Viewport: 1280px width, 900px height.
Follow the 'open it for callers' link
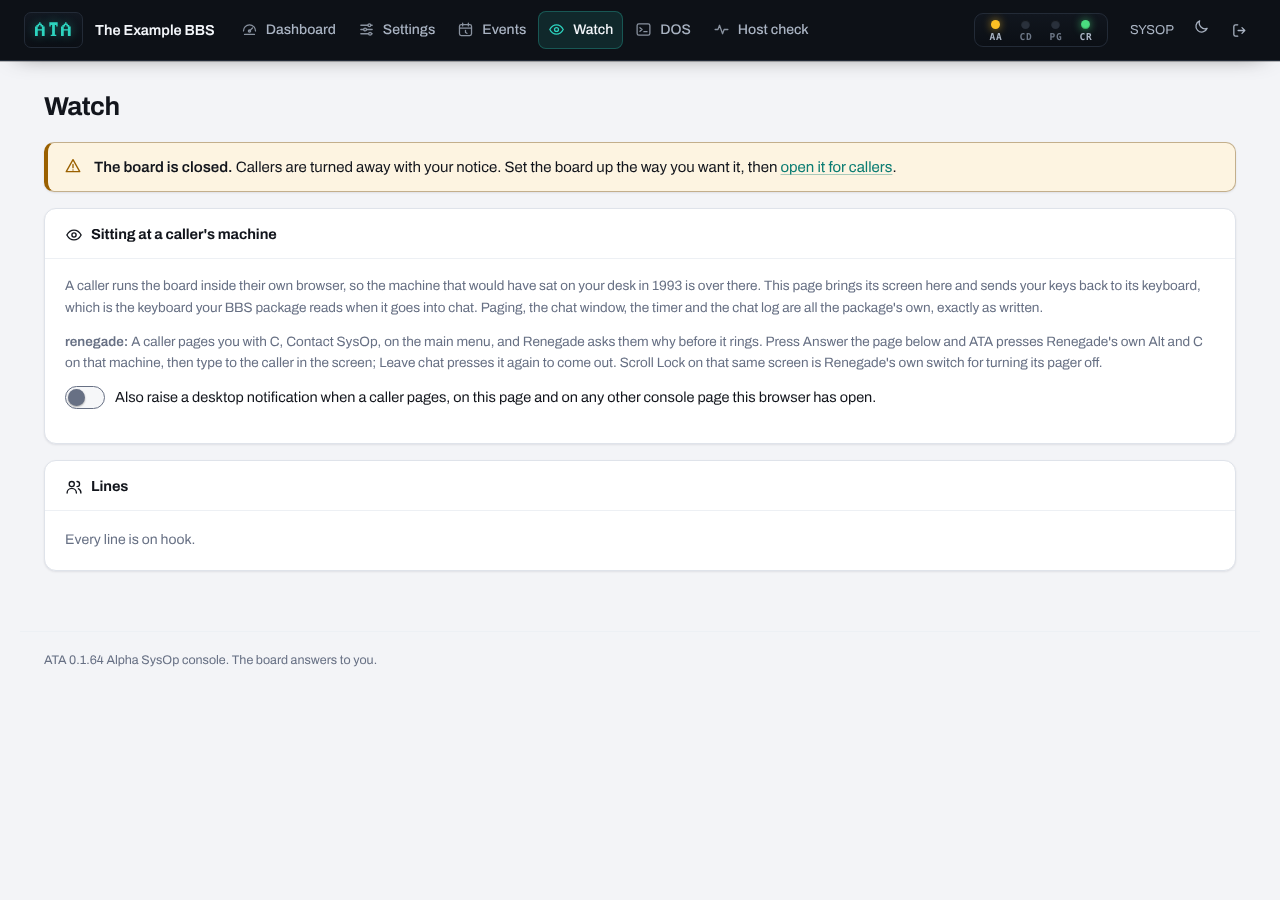[x=836, y=167]
